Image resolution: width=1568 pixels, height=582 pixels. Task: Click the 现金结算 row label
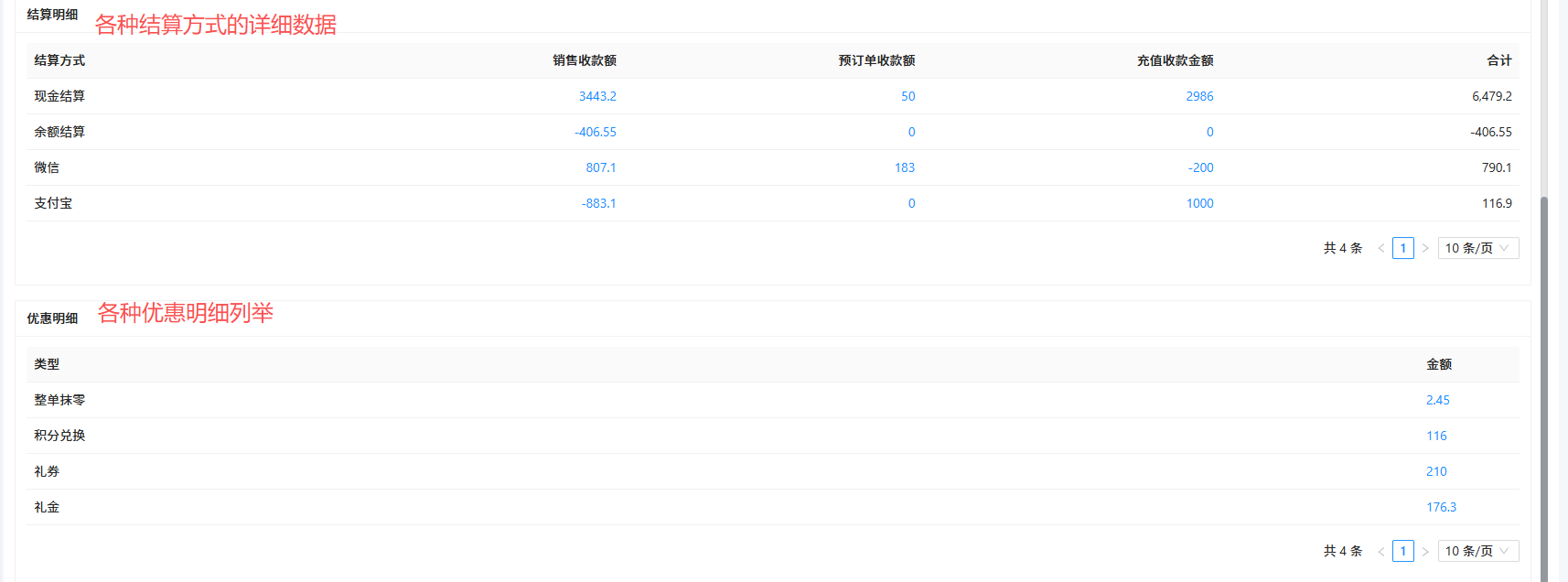pyautogui.click(x=59, y=96)
